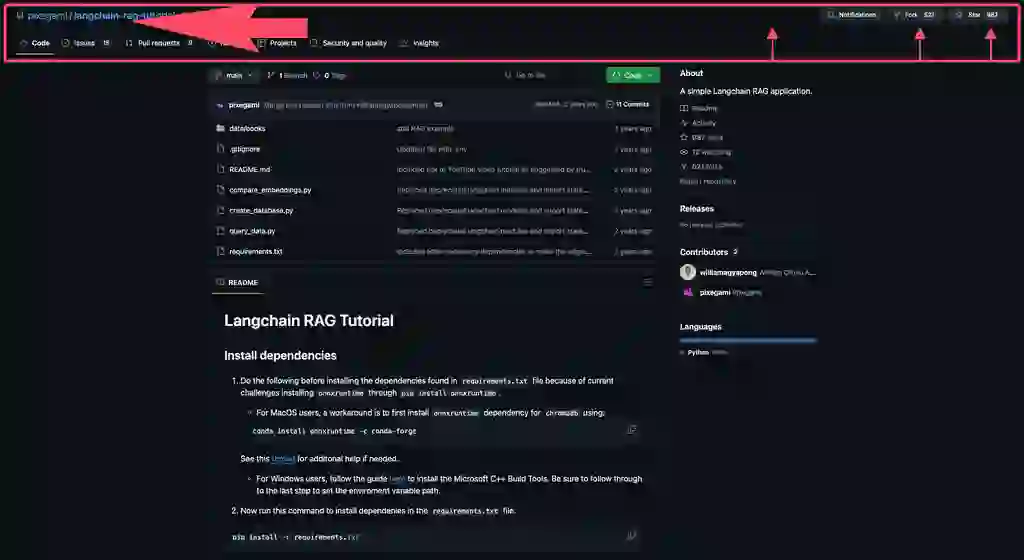Open the 'thread' additional help link
Image resolution: width=1024 pixels, height=560 pixels.
tap(283, 459)
